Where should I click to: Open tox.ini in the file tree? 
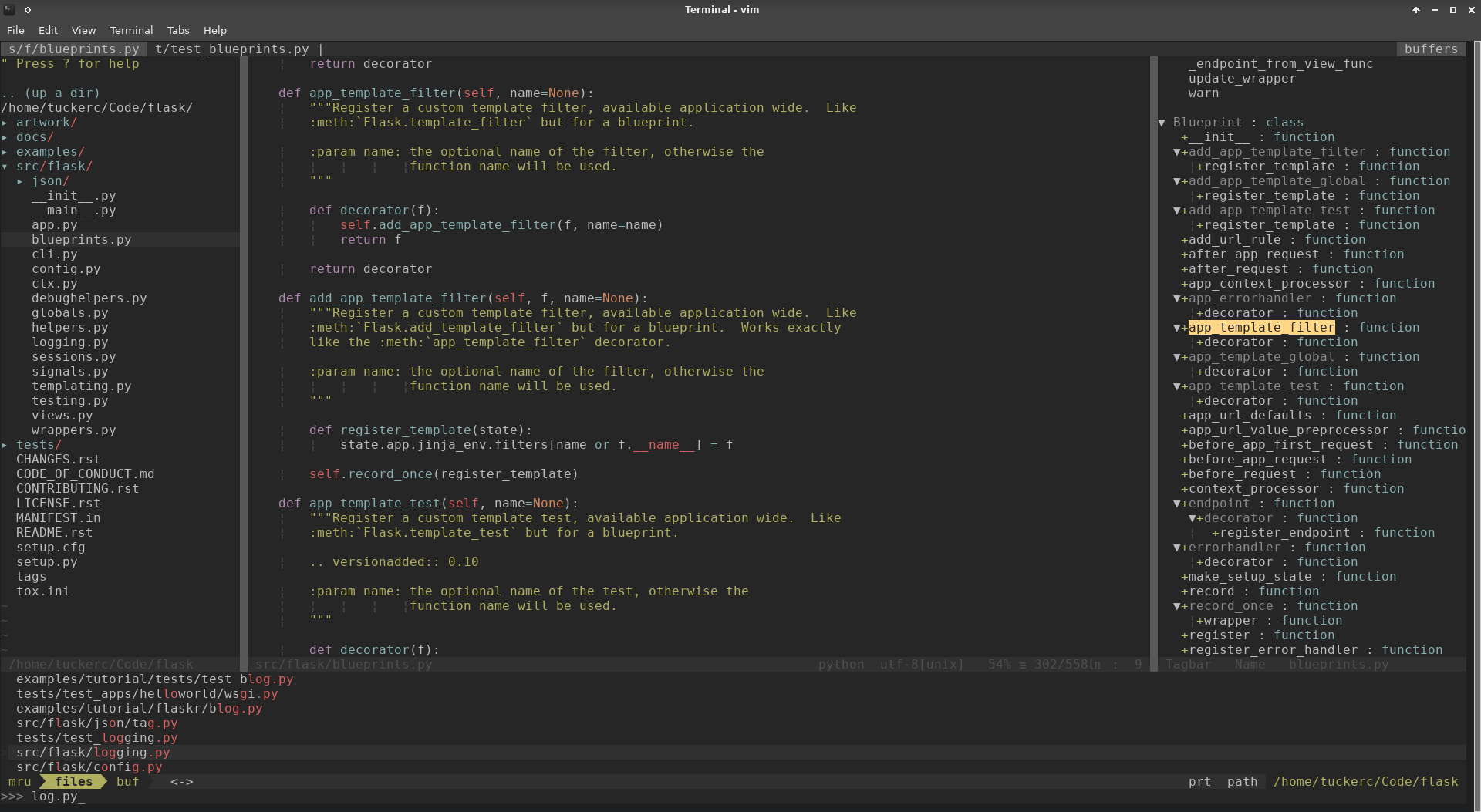42,591
